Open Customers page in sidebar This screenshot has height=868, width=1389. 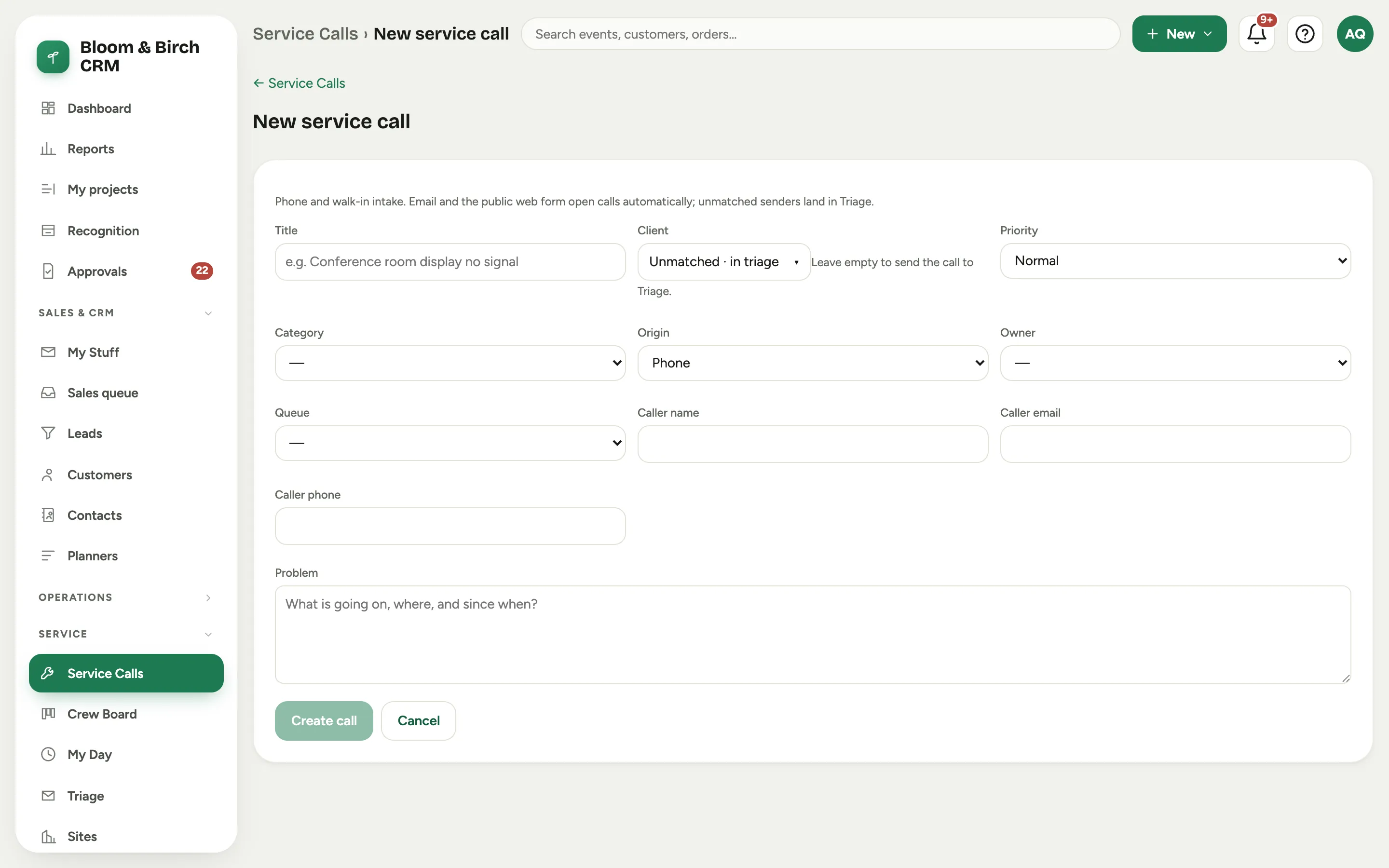pos(126,475)
